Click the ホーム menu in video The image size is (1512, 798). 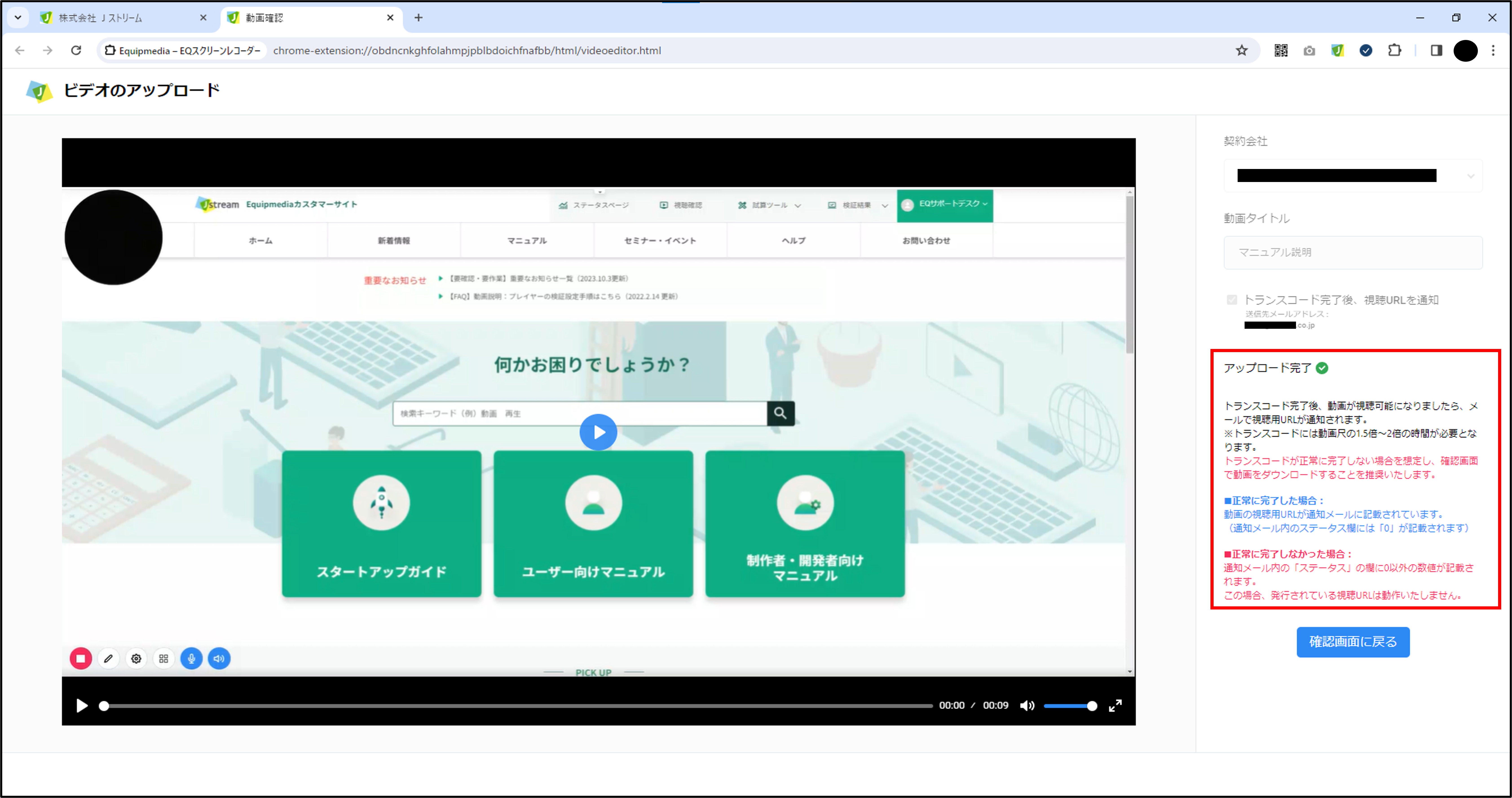pyautogui.click(x=261, y=241)
